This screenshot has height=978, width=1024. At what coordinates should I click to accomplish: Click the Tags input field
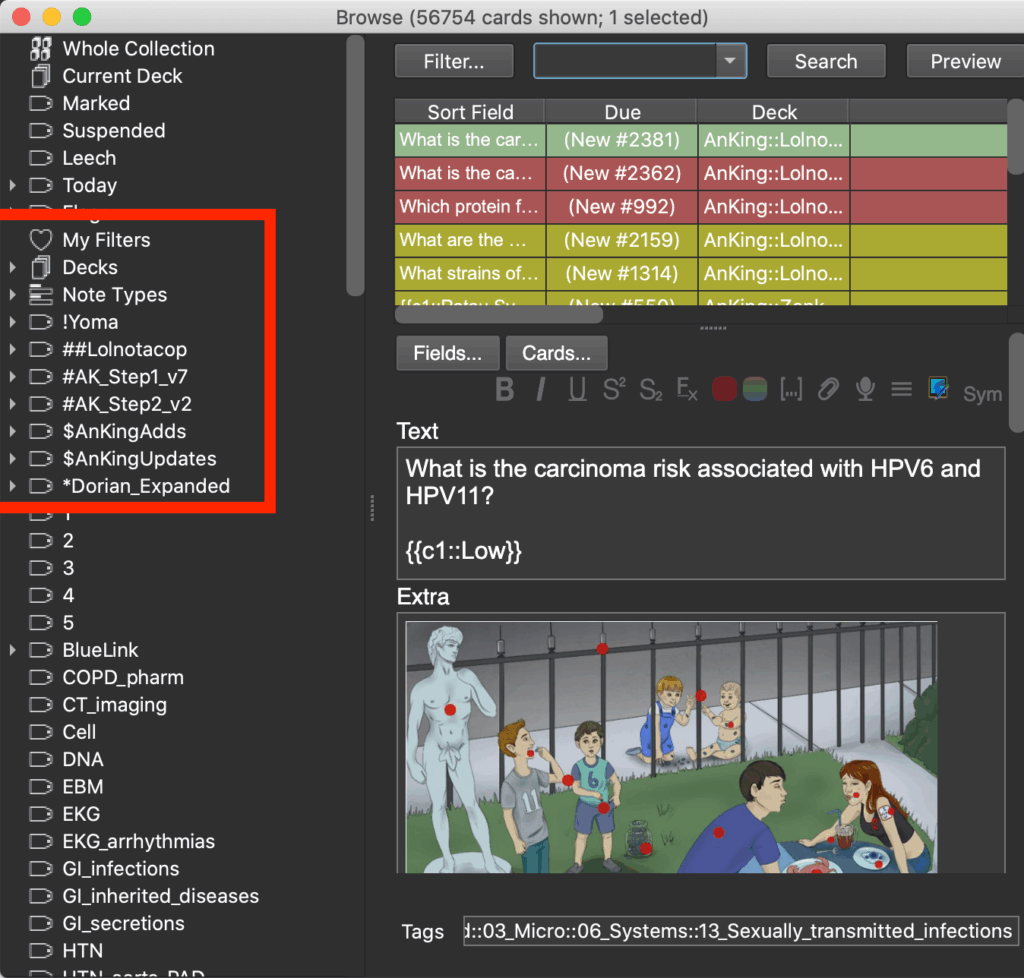pyautogui.click(x=740, y=931)
